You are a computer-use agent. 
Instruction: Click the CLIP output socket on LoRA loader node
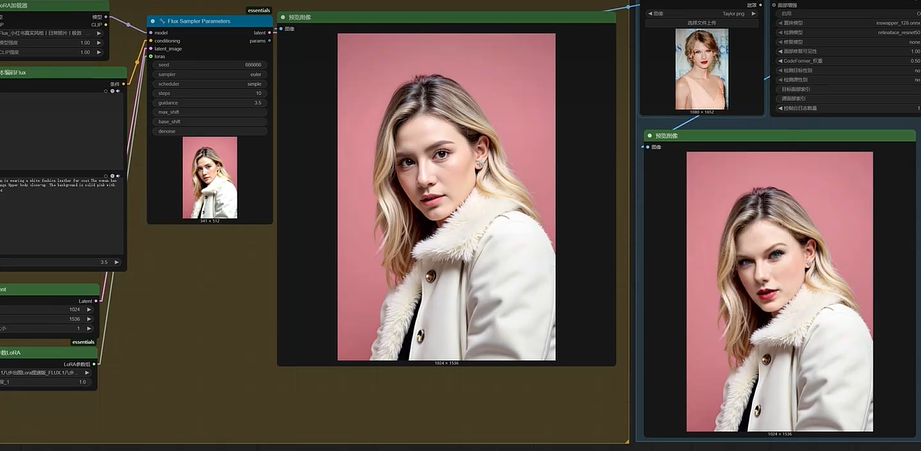pyautogui.click(x=106, y=25)
